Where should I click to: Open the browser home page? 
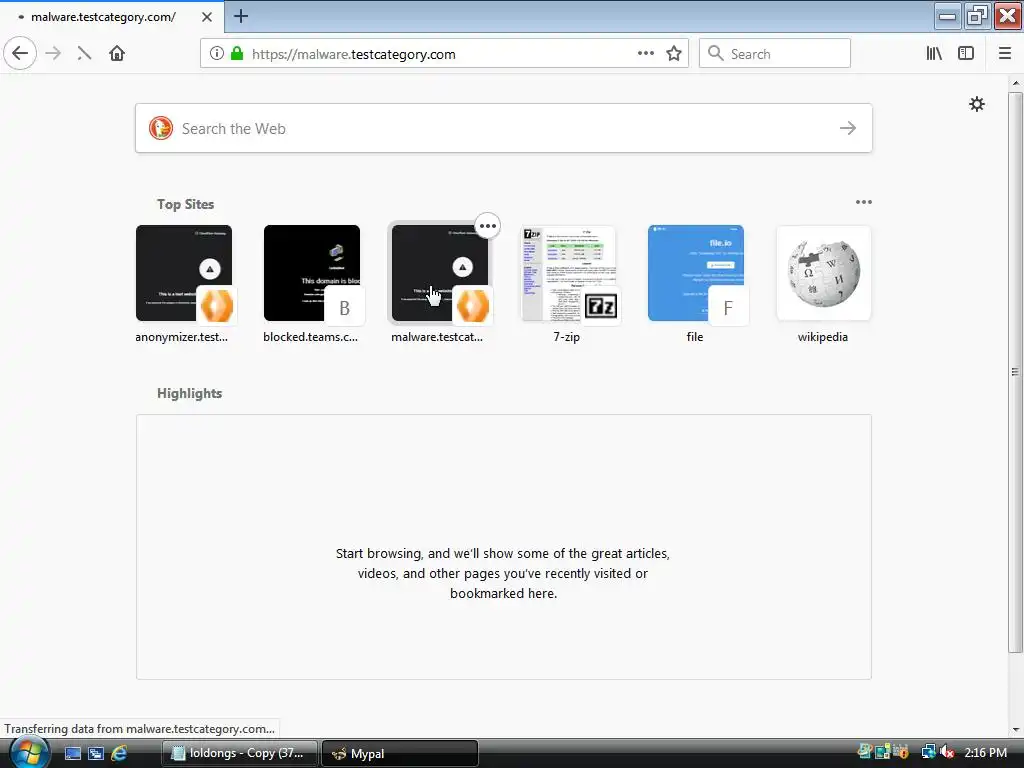click(x=117, y=54)
